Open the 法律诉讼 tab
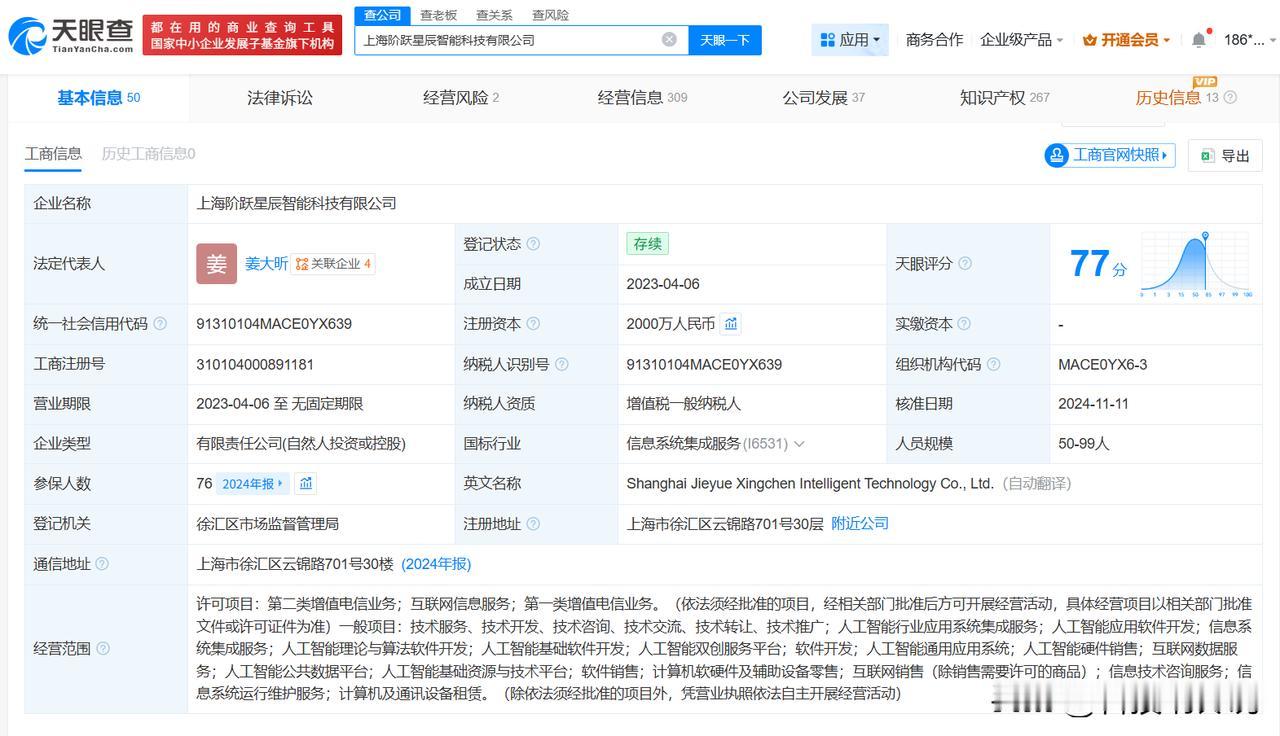1280x736 pixels. [280, 97]
